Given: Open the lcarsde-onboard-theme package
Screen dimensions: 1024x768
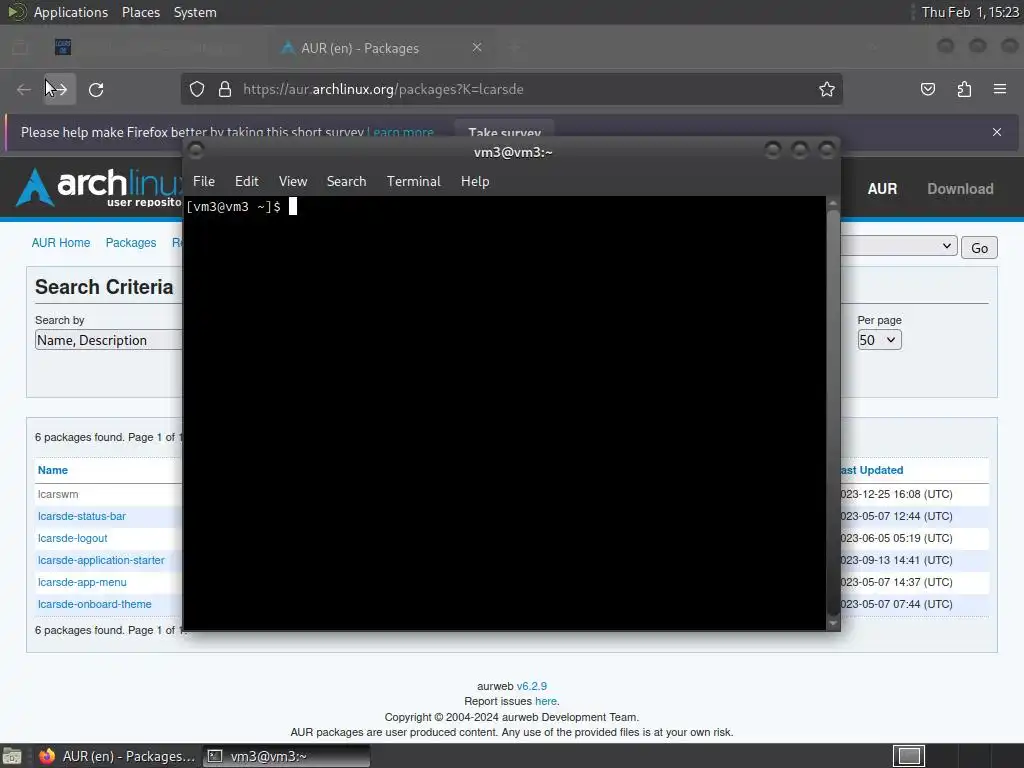Looking at the screenshot, I should click(x=95, y=605).
